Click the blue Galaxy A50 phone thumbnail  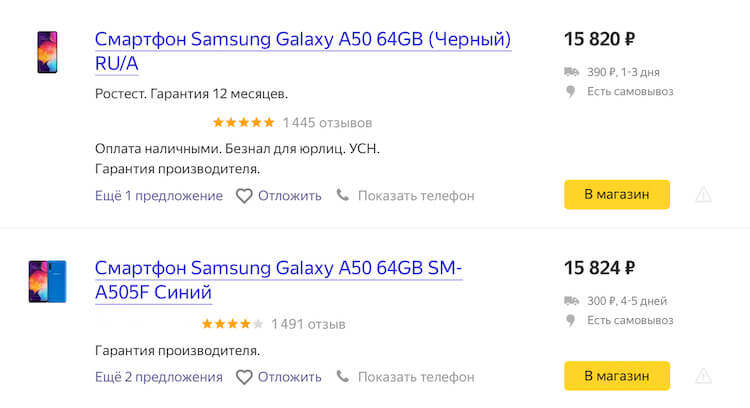point(47,281)
